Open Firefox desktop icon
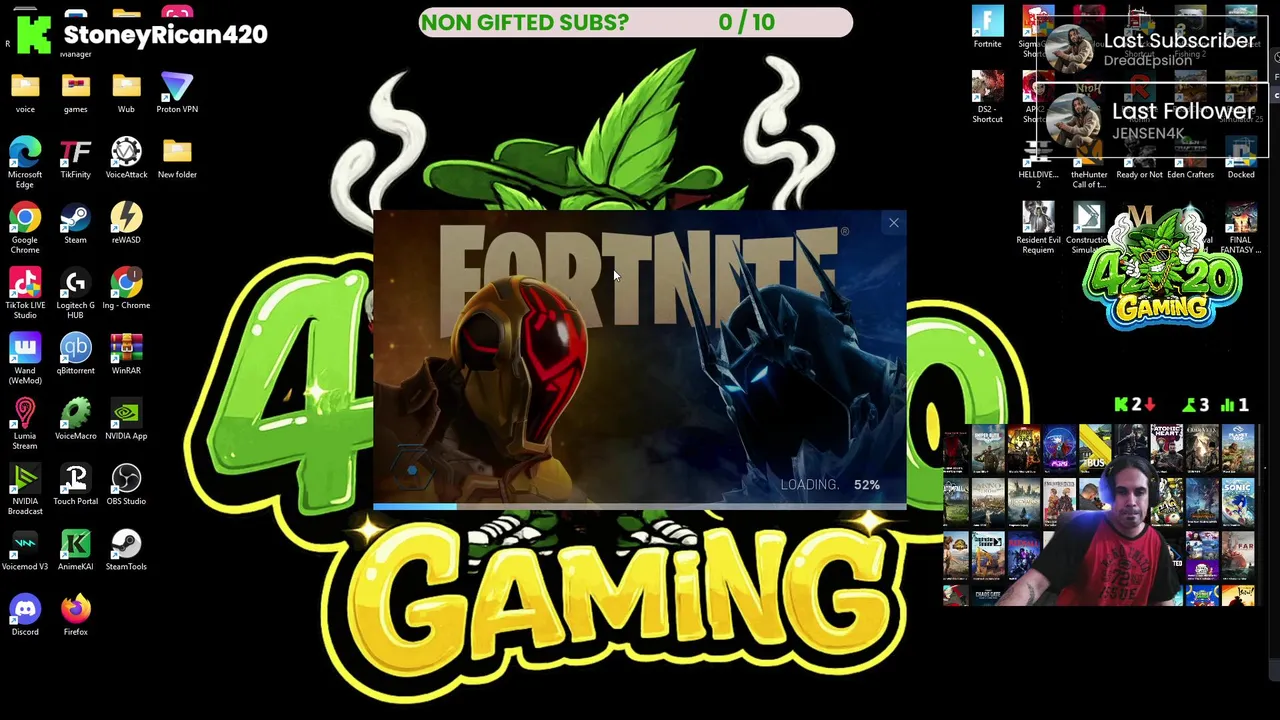Viewport: 1280px width, 720px height. (x=75, y=616)
